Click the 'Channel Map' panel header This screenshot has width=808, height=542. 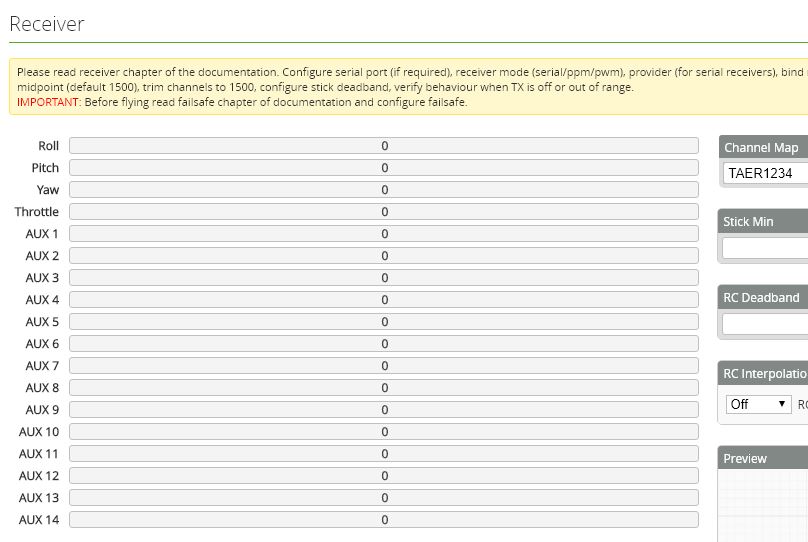click(x=763, y=147)
